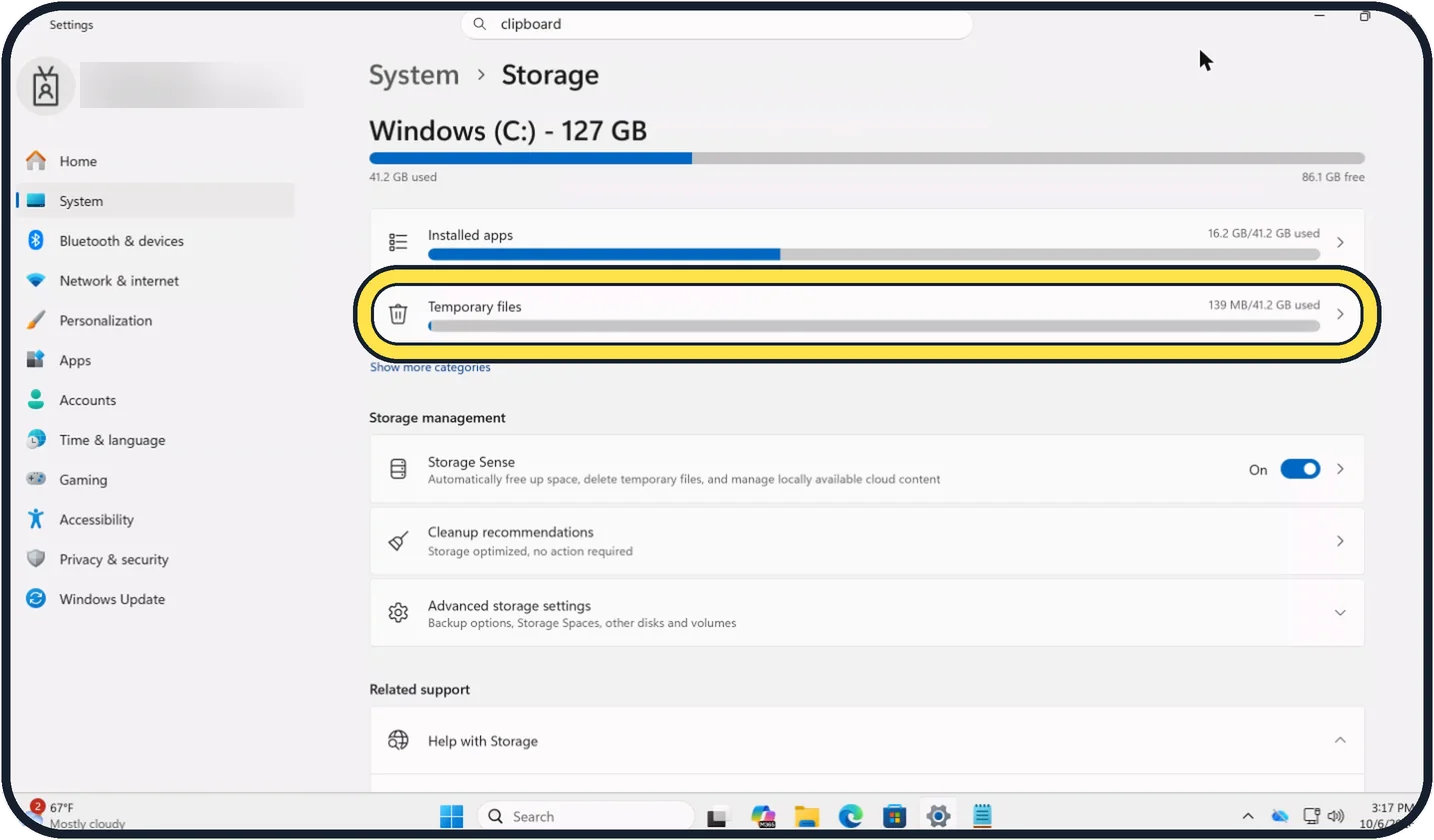The width and height of the screenshot is (1434, 840).
Task: Select the System icon in sidebar
Action: [36, 201]
